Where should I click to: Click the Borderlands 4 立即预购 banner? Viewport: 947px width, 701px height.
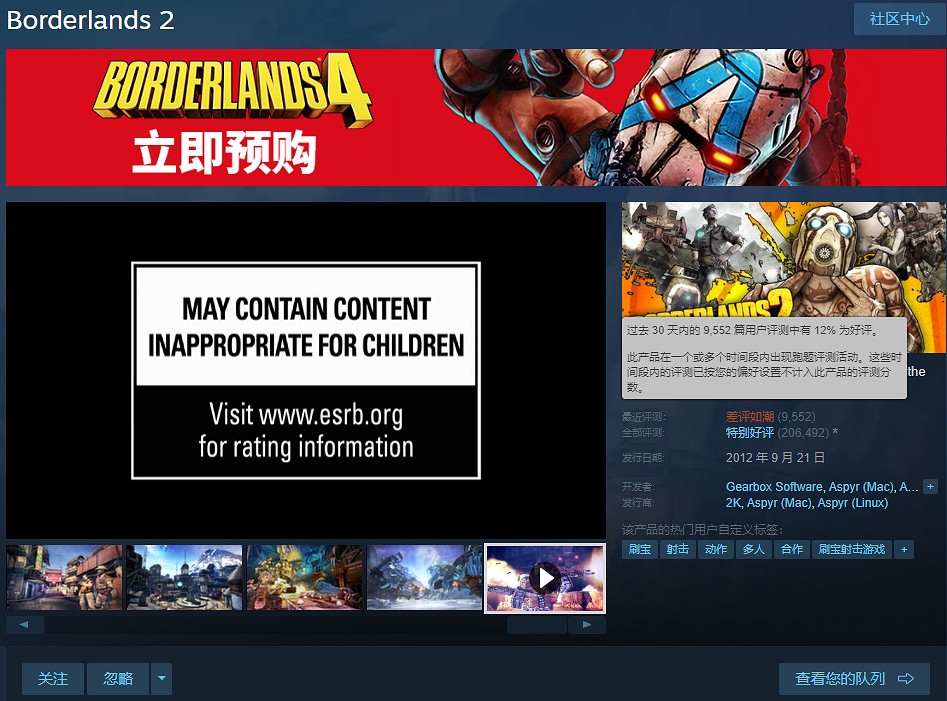[x=473, y=117]
